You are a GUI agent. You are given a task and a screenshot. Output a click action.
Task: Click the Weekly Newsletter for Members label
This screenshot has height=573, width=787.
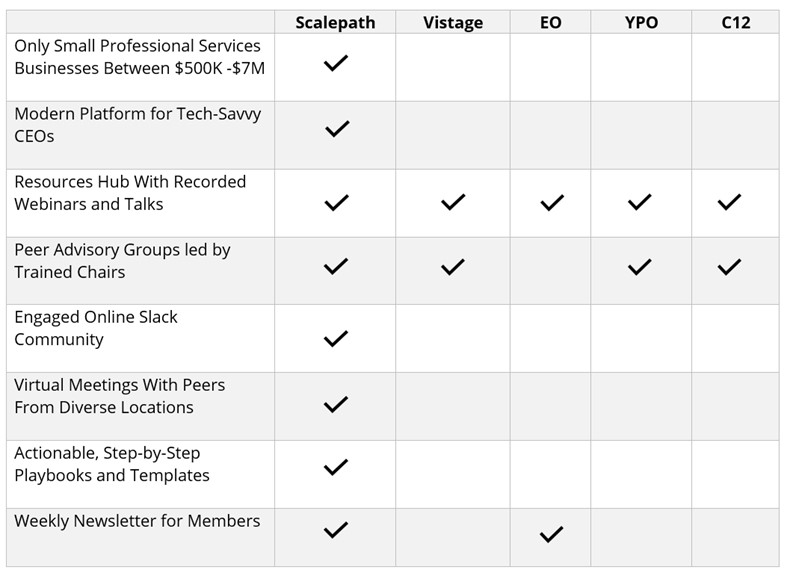(137, 521)
